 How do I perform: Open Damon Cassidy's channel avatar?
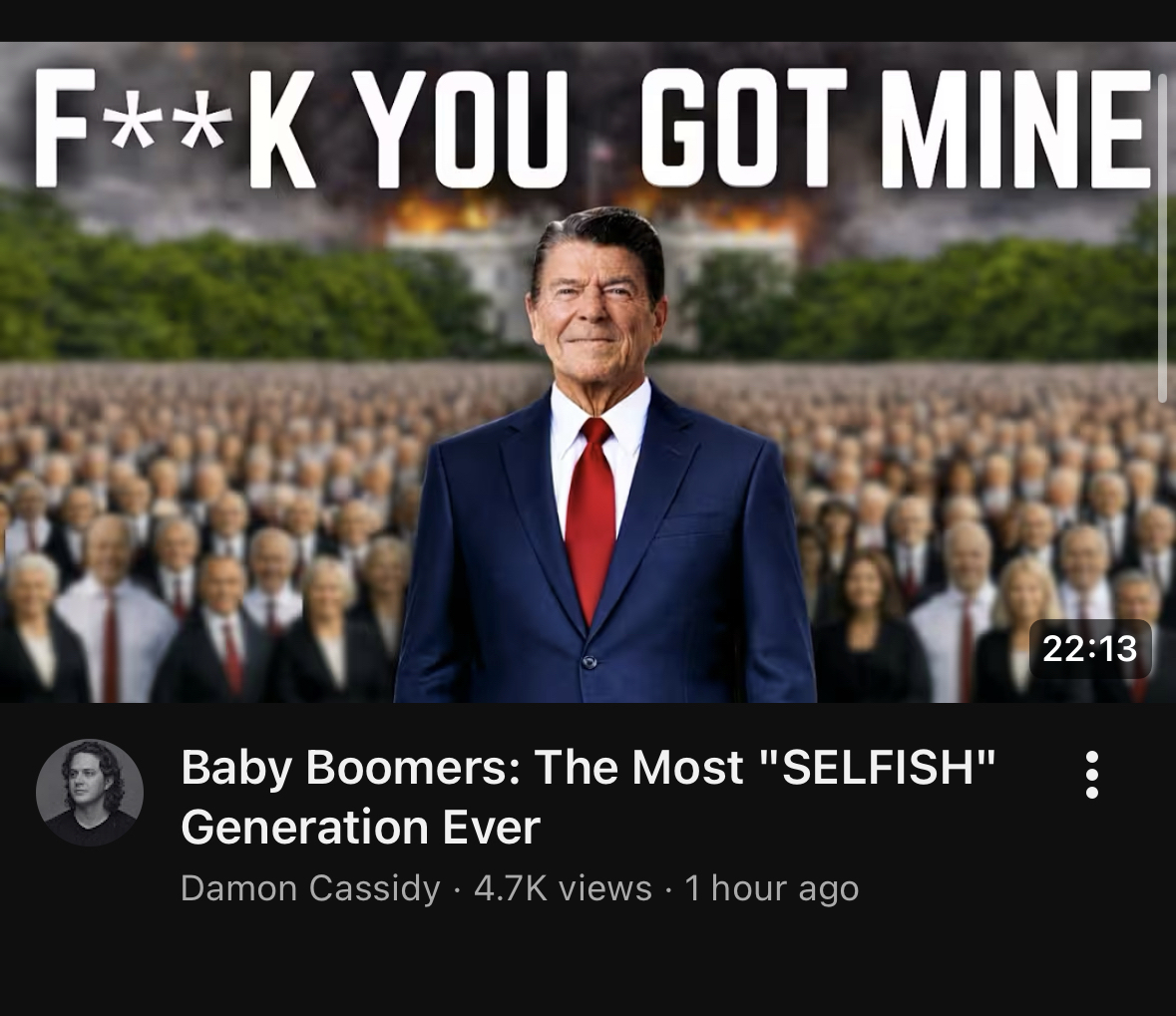tap(90, 794)
